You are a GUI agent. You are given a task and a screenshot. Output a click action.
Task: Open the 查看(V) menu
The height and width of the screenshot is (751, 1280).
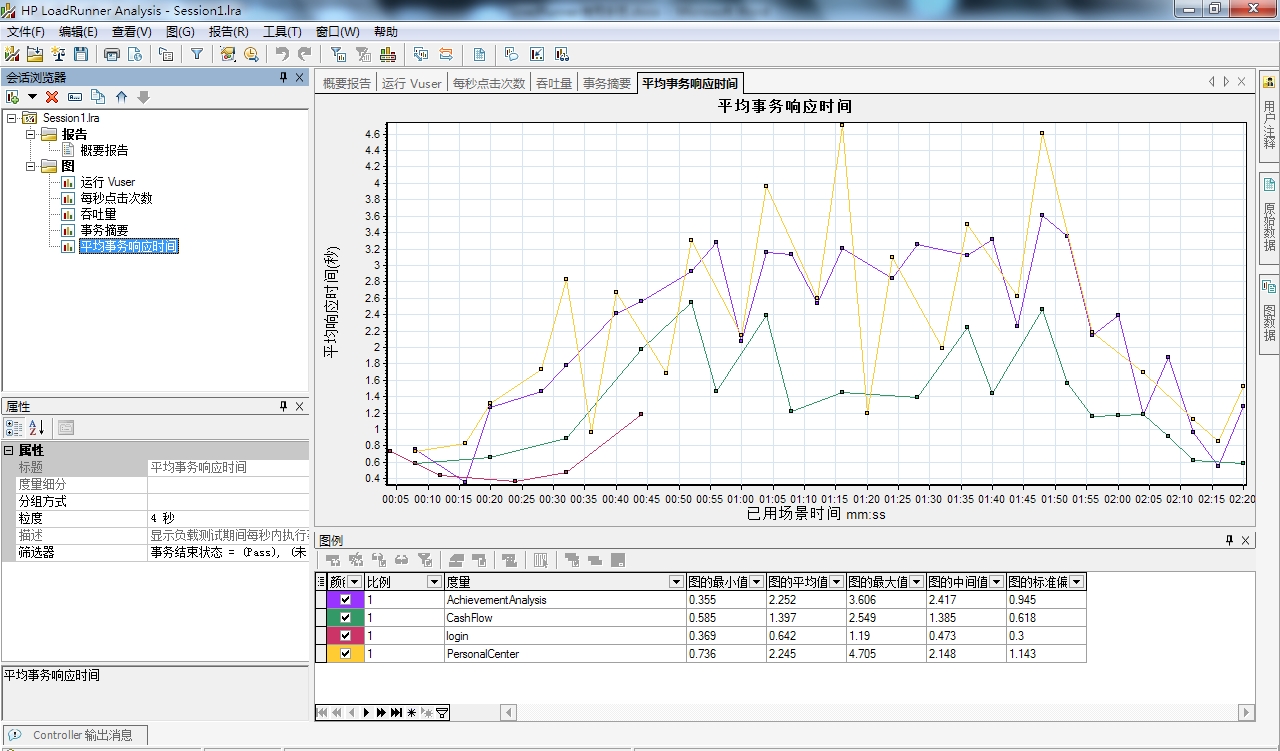132,32
